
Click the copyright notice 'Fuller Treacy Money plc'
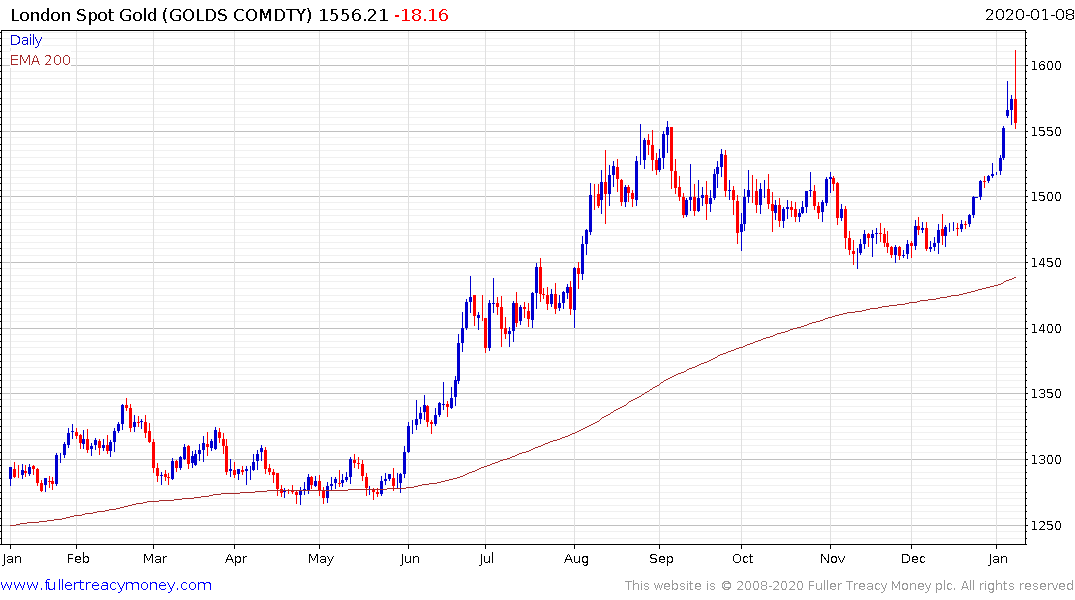point(882,586)
